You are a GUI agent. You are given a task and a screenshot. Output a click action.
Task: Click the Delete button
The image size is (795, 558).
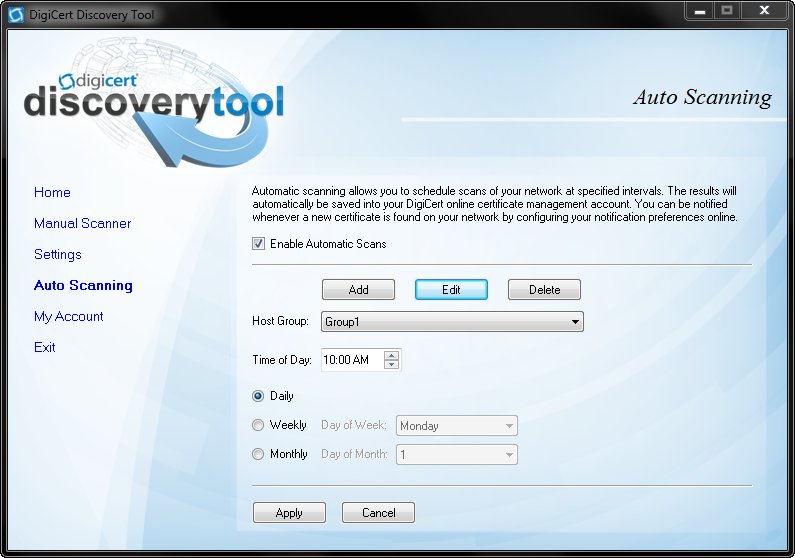[x=545, y=289]
